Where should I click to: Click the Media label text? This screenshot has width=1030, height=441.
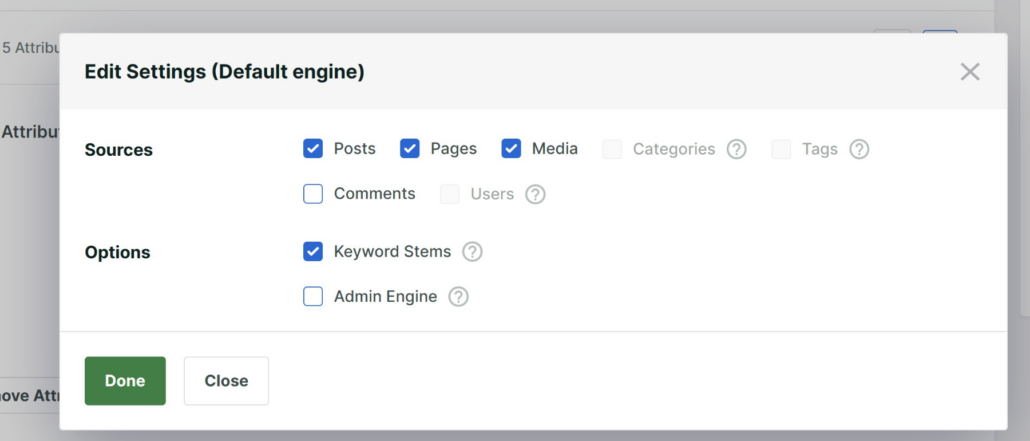[555, 149]
